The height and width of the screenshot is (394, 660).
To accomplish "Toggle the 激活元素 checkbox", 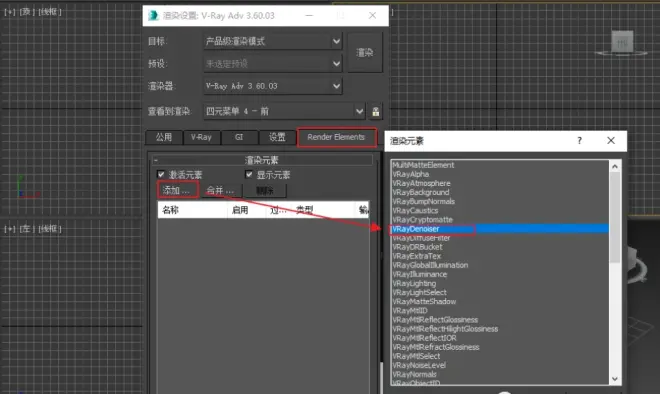I will pos(161,174).
